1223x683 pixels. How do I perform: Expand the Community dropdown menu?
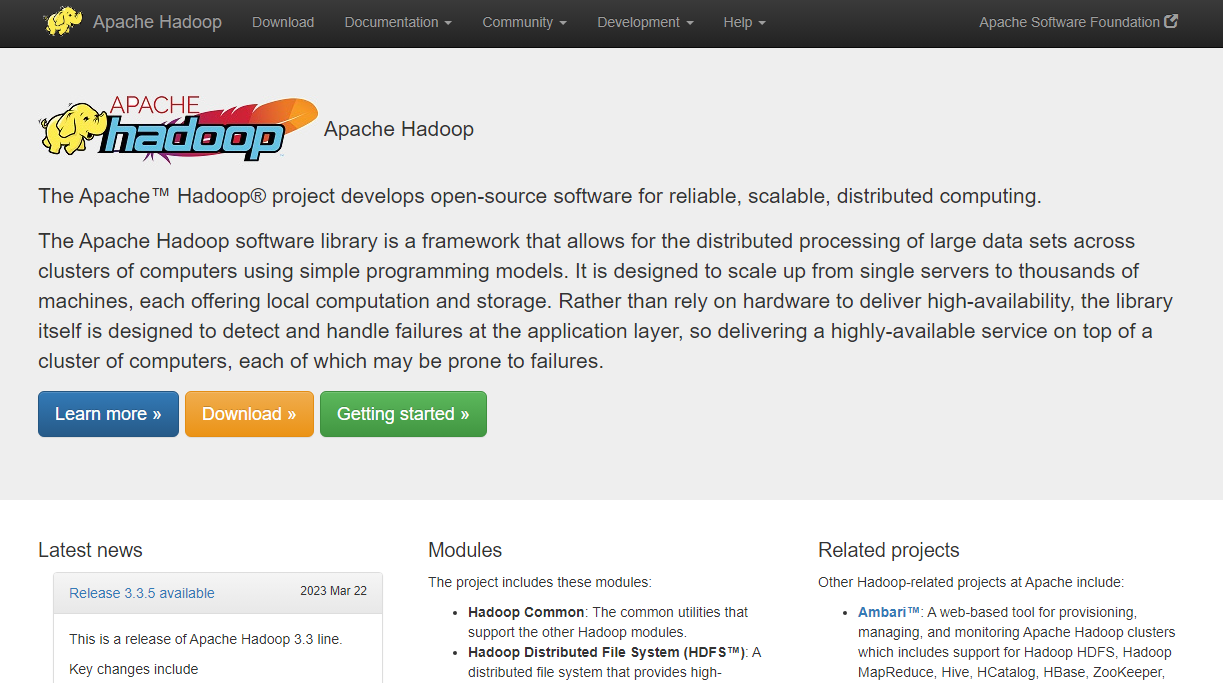(524, 22)
